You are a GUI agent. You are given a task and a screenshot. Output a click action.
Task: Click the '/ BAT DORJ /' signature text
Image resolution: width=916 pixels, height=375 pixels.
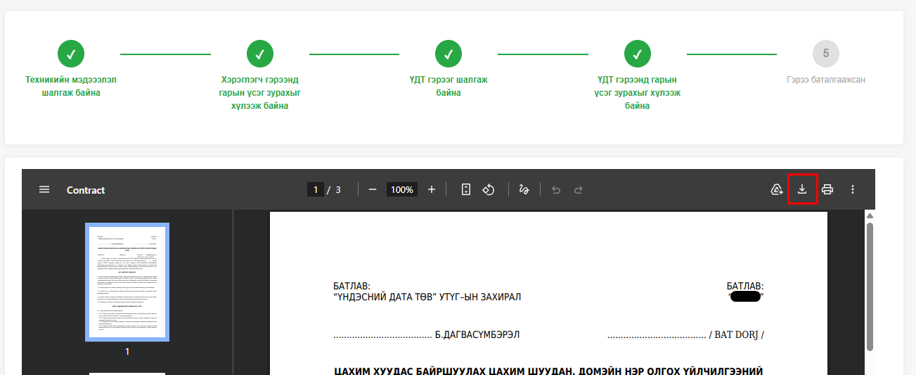click(736, 335)
